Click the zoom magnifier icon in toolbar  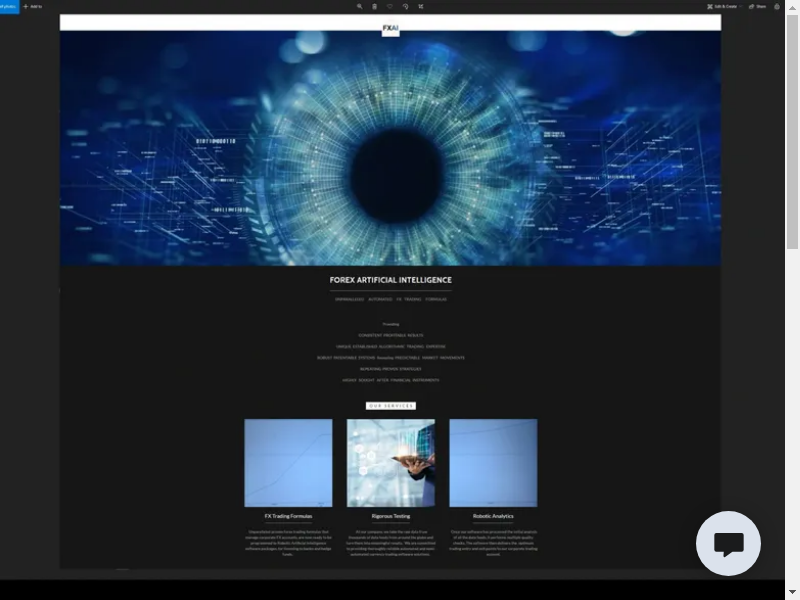[x=360, y=6]
